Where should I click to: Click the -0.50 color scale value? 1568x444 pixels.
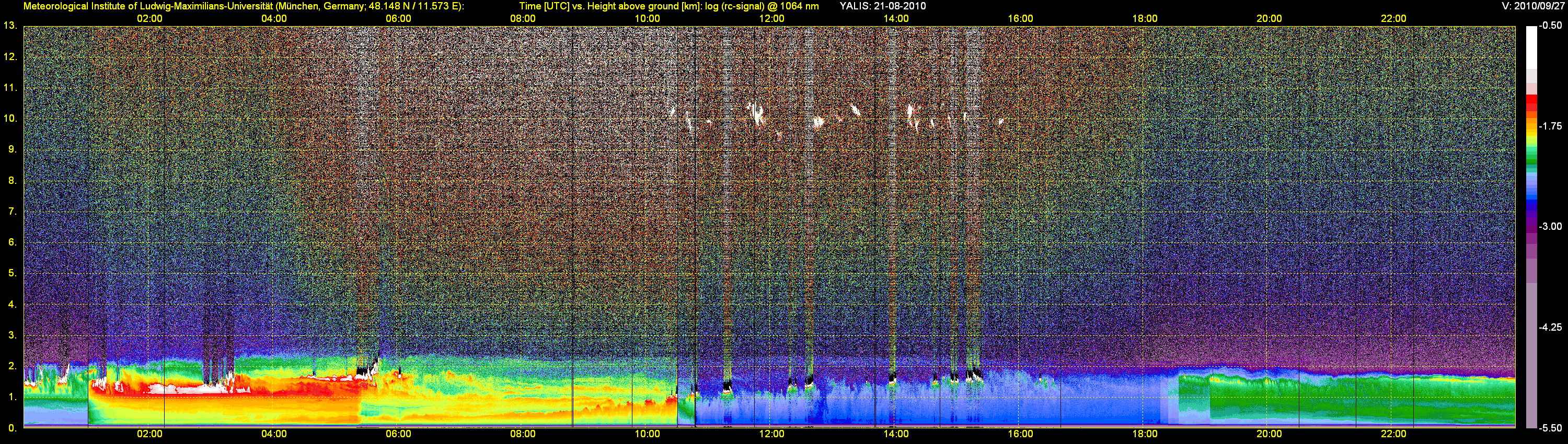click(x=1550, y=26)
